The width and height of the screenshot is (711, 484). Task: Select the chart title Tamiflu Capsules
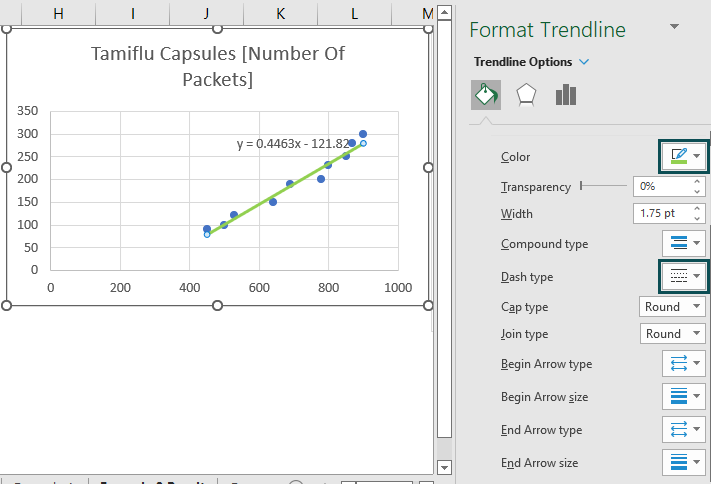click(x=218, y=66)
